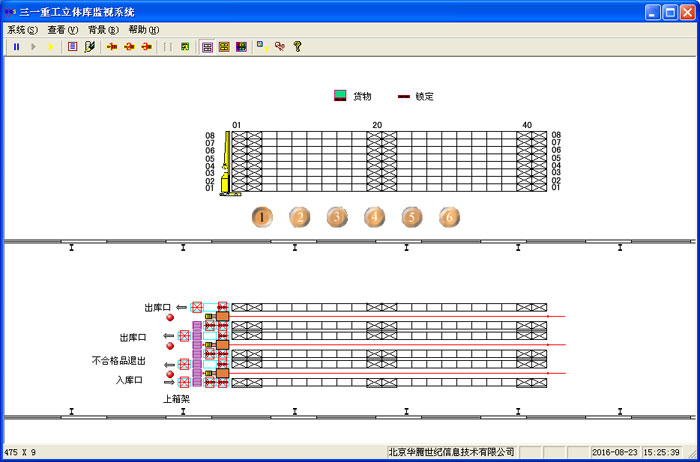Viewport: 700px width, 462px height.
Task: Click the 15:25:39 time in status bar
Action: 662,452
